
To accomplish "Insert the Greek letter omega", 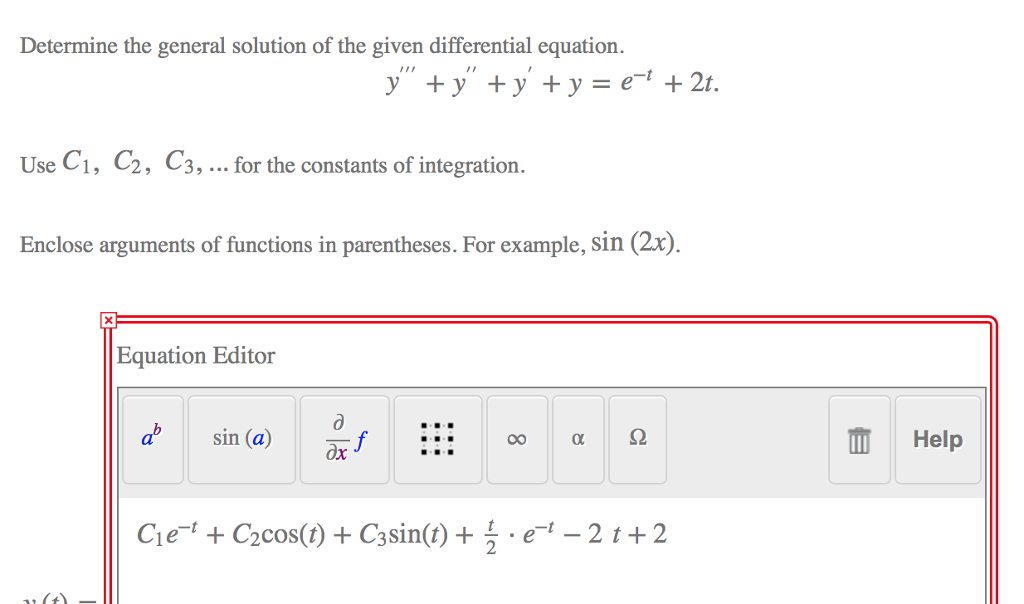I will 637,438.
